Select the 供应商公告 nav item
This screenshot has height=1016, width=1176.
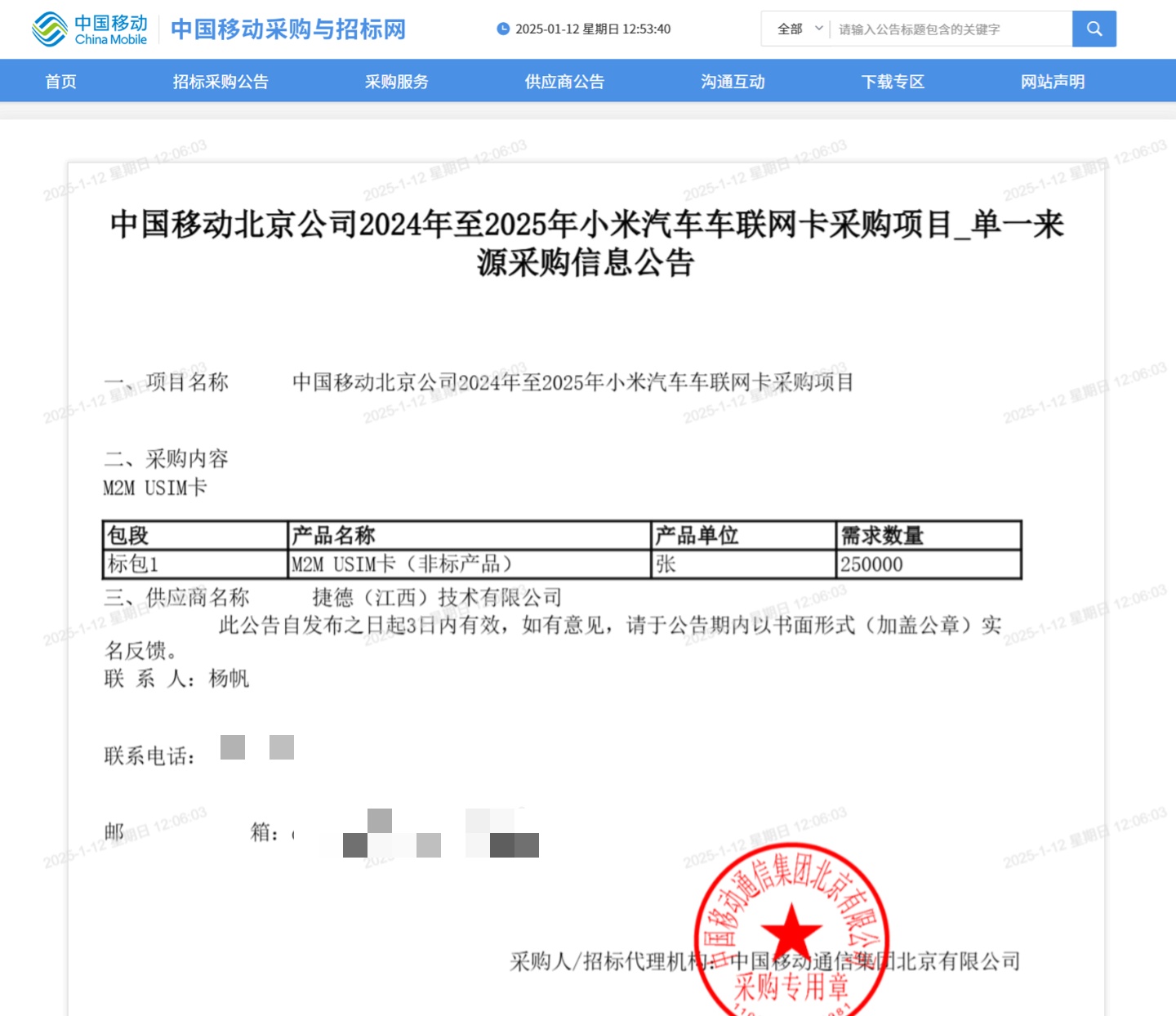(564, 81)
